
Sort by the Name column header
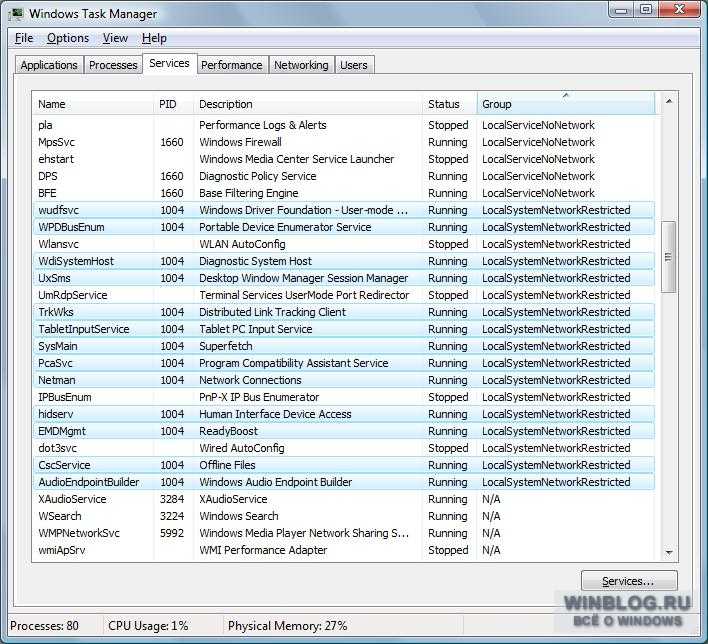click(x=93, y=104)
